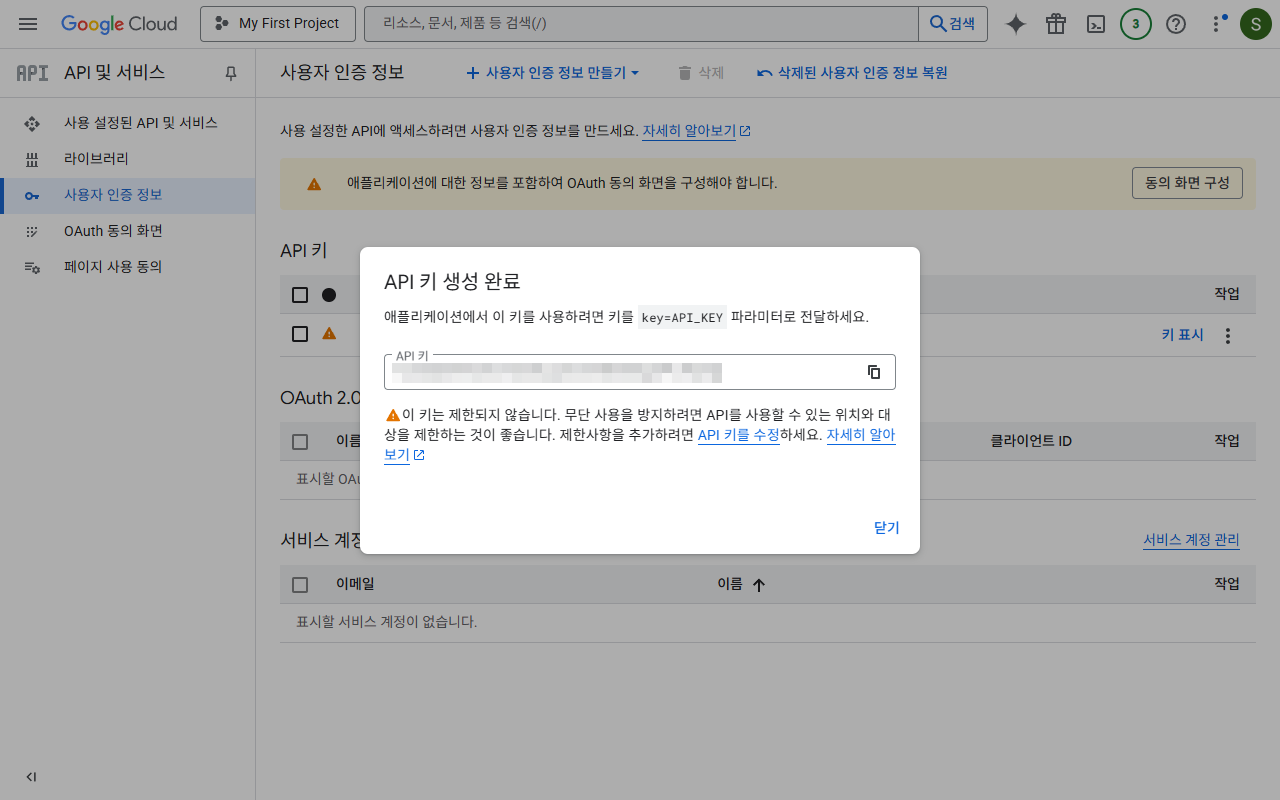Click 표시할 서비스 계정이 없습니다 text

(387, 622)
